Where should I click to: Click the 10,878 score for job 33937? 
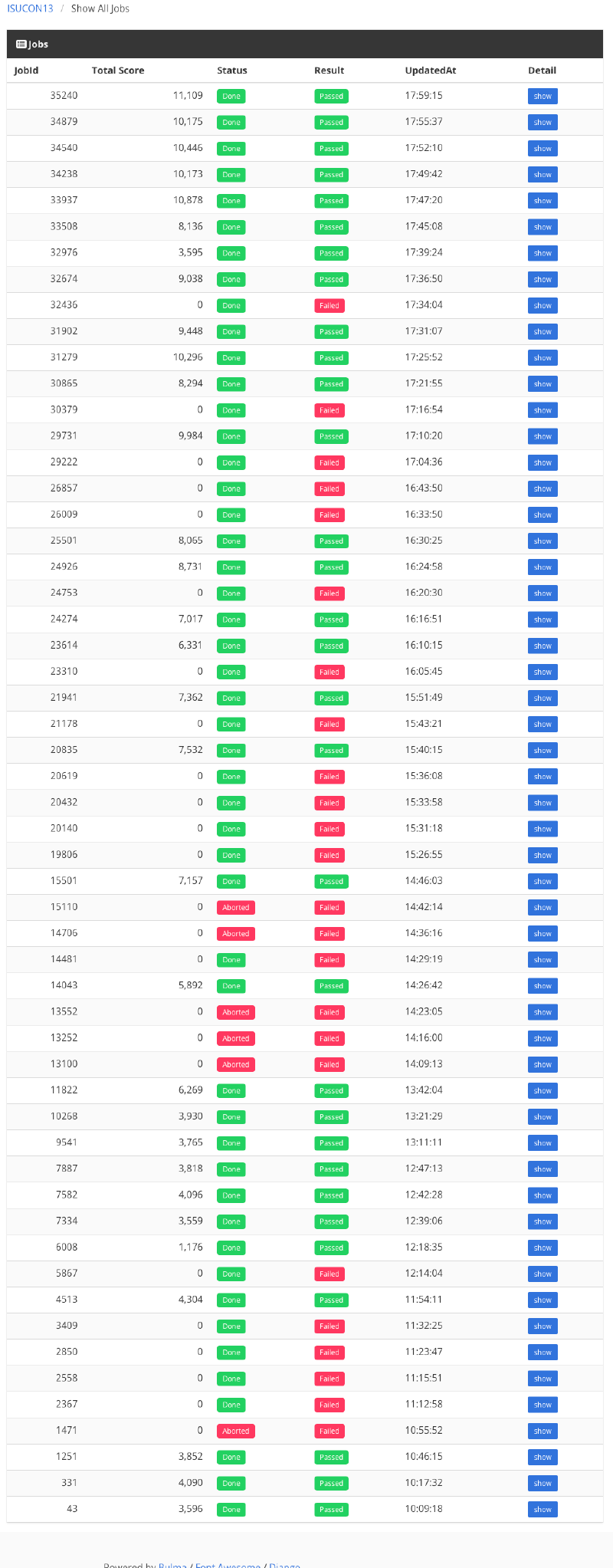coord(188,200)
